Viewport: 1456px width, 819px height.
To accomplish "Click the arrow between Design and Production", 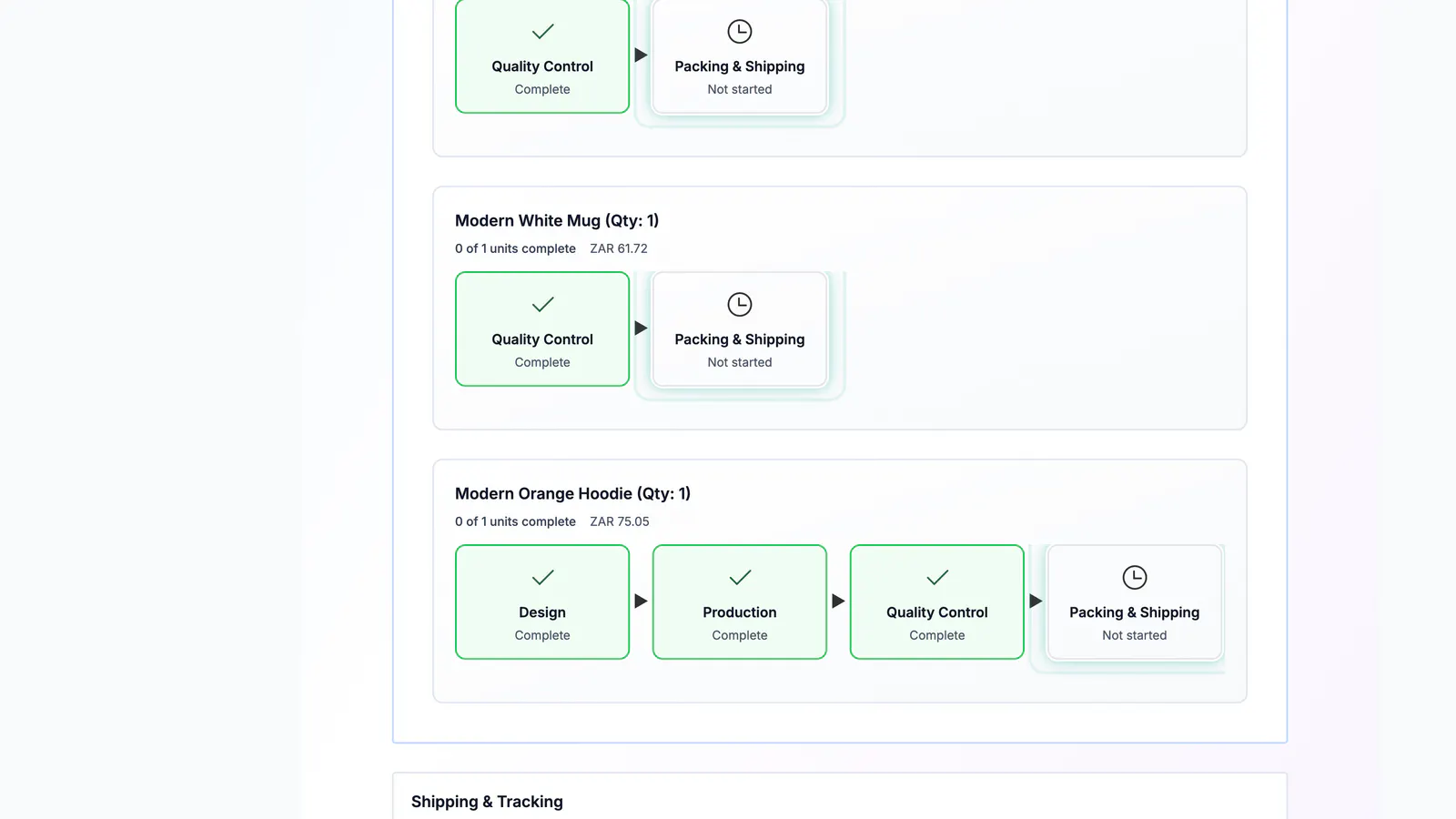I will pyautogui.click(x=641, y=602).
